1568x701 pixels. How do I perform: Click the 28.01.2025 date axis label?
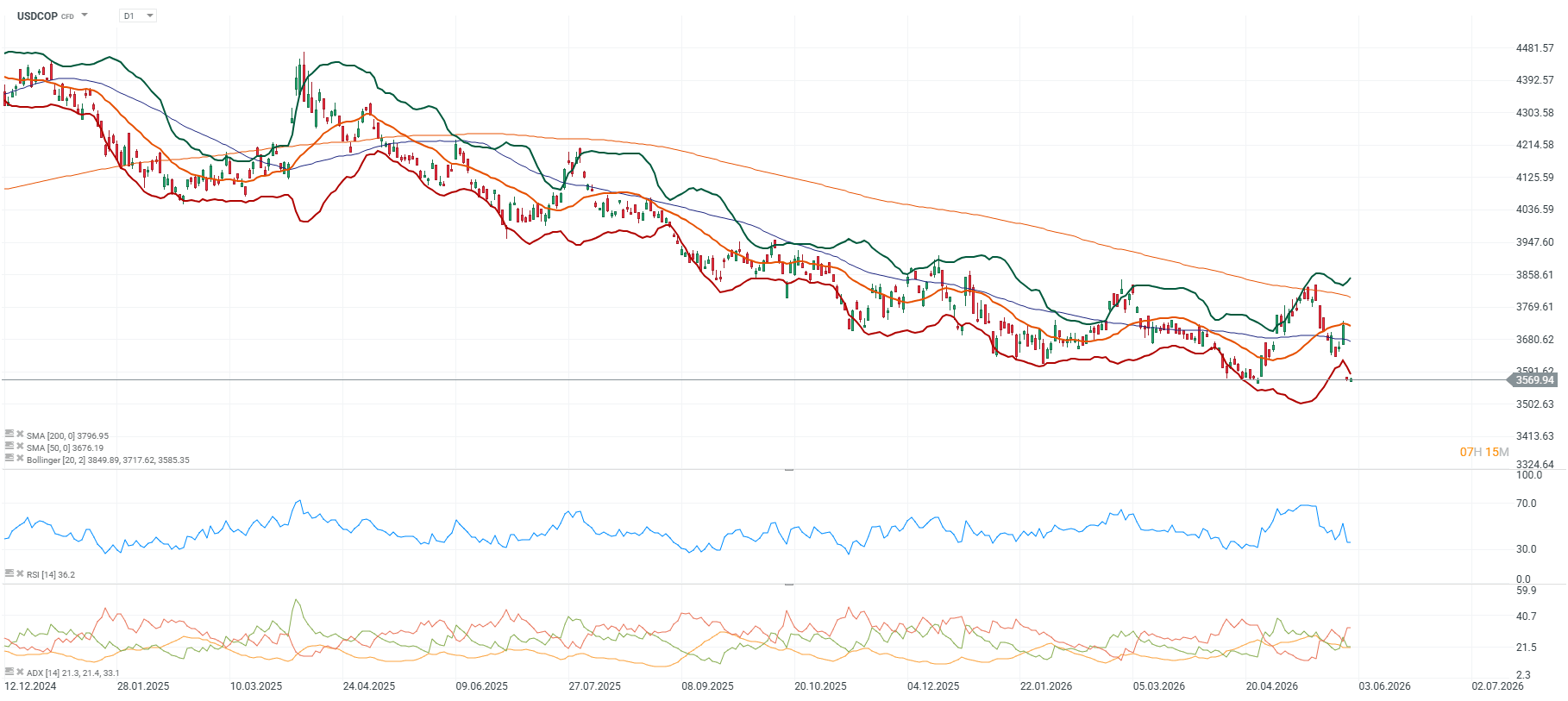(143, 686)
